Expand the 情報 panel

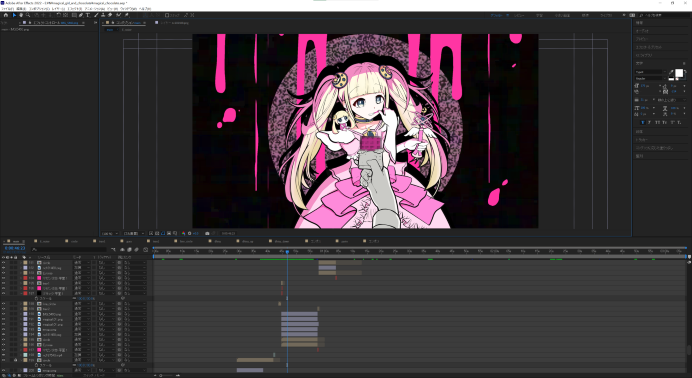[639, 23]
